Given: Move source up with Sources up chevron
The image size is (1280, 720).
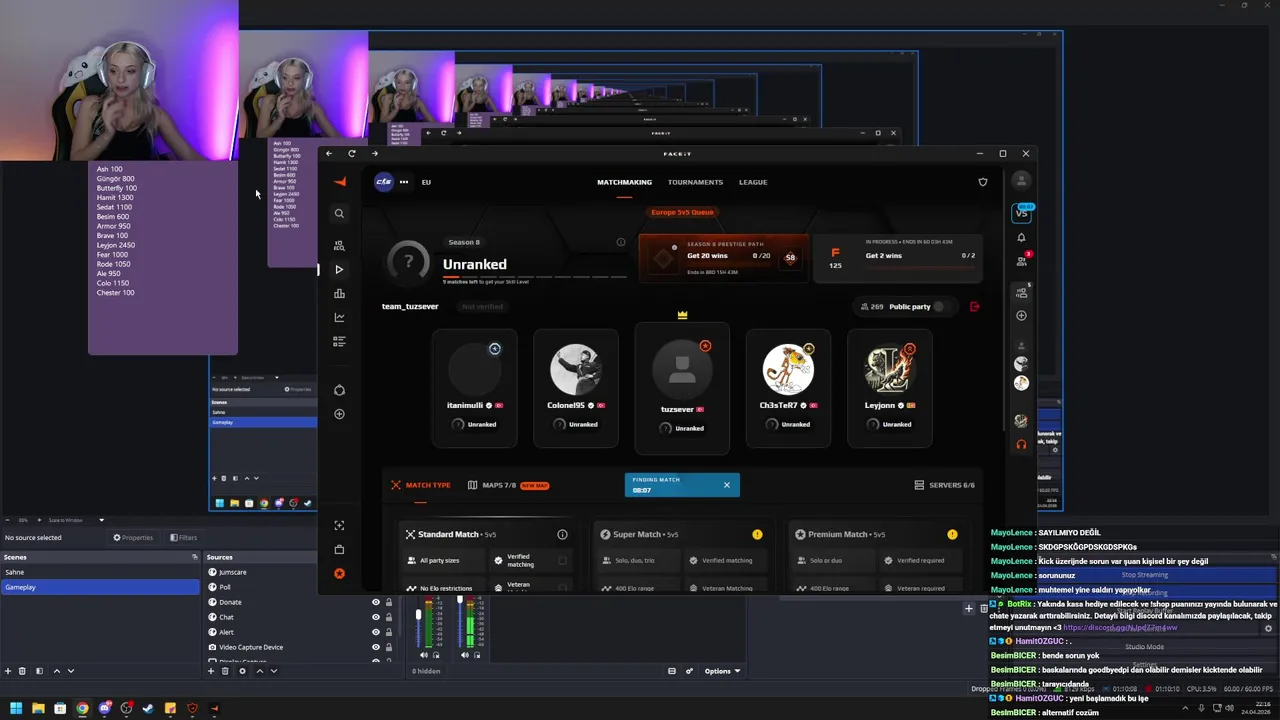Looking at the screenshot, I should [x=260, y=671].
